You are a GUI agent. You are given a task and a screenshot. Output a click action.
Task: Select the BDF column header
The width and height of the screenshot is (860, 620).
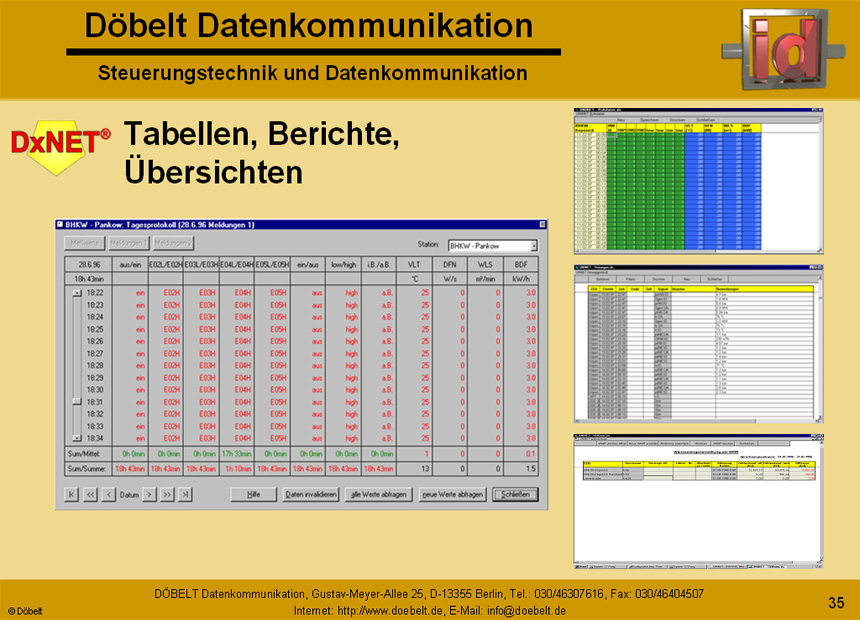pos(521,264)
